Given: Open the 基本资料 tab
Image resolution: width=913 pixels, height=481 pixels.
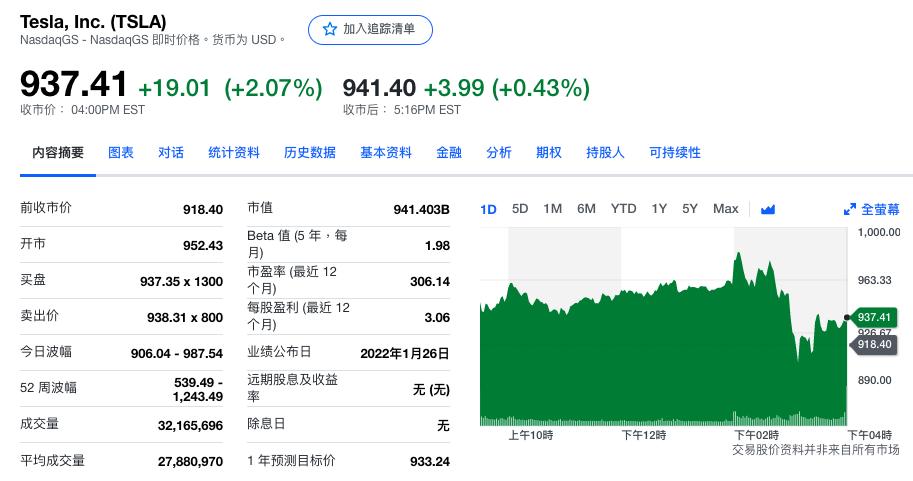Looking at the screenshot, I should coord(386,153).
